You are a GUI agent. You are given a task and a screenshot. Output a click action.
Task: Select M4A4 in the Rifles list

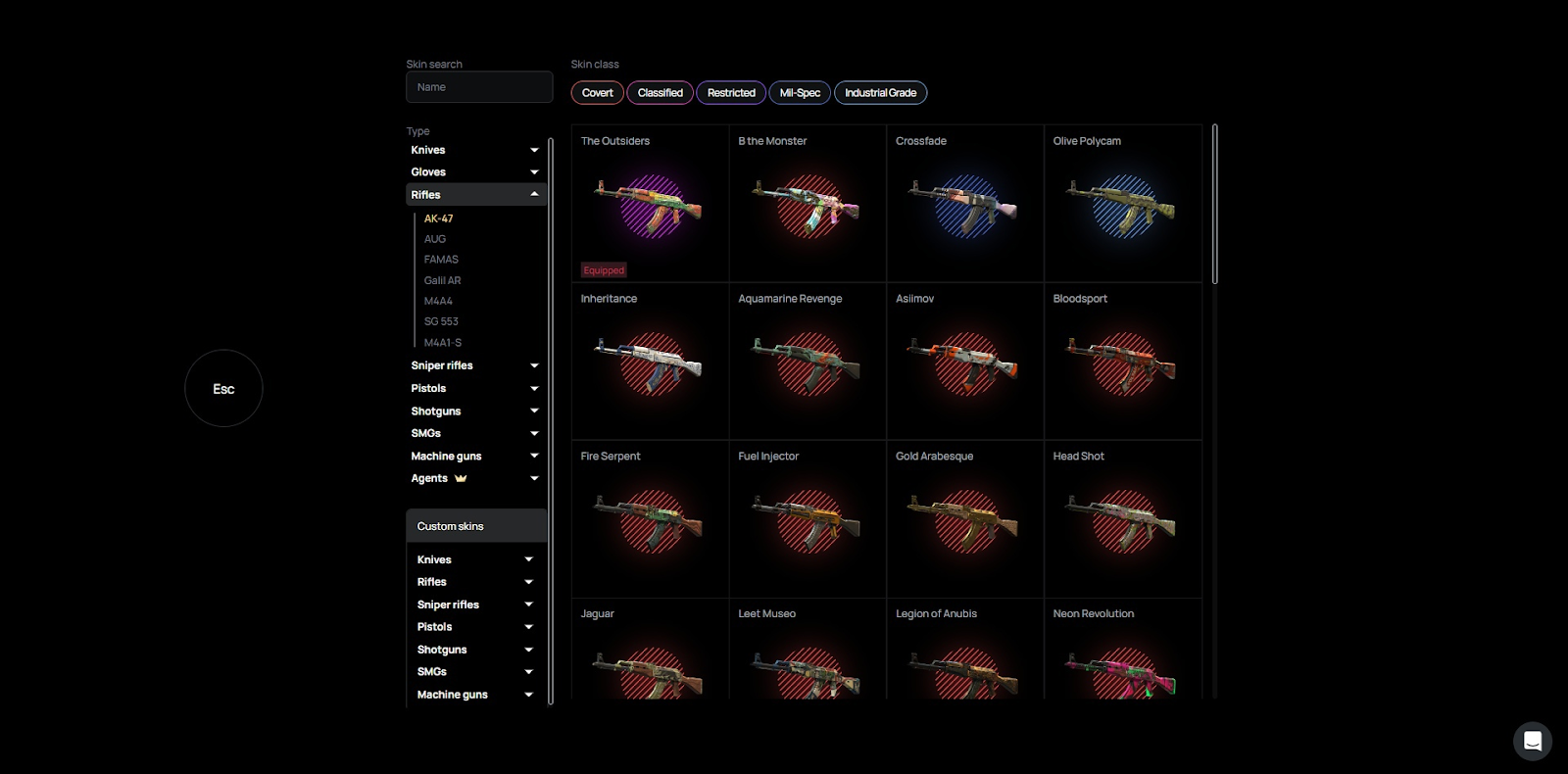(x=438, y=301)
